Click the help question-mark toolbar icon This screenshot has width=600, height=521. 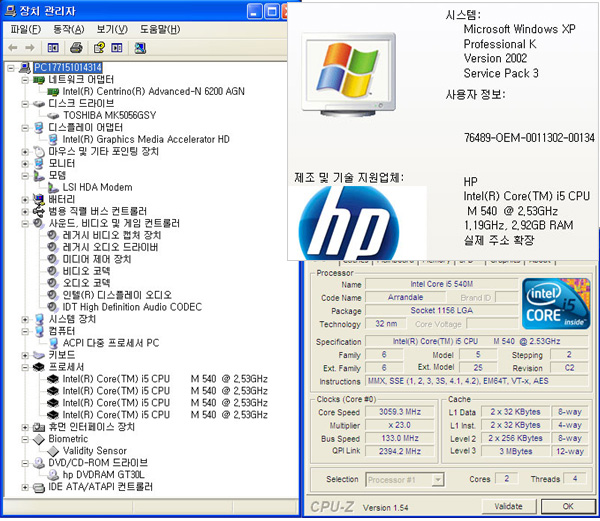point(99,48)
